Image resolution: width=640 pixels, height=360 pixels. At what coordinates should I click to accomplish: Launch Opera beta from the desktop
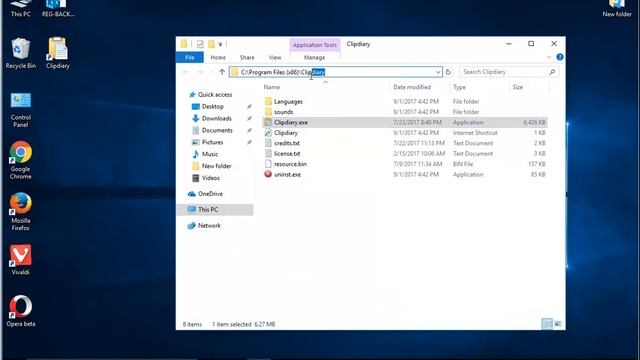pos(20,311)
